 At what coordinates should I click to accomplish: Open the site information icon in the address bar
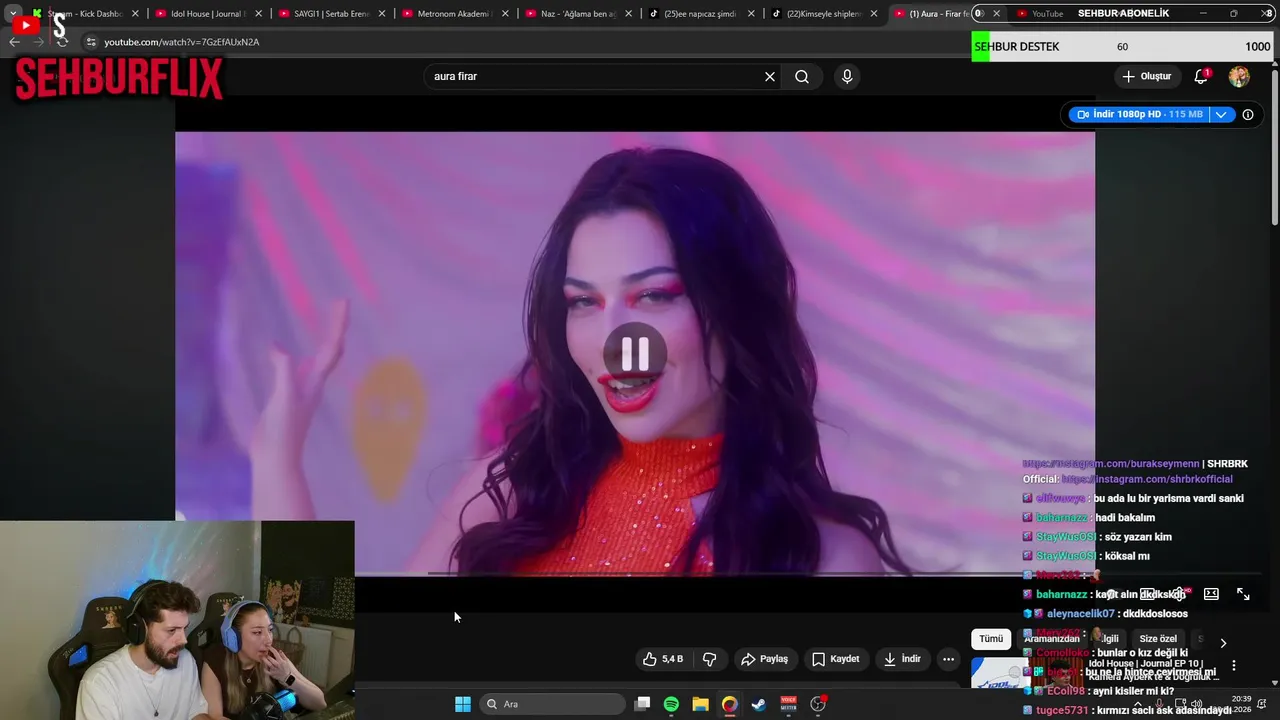[x=90, y=42]
